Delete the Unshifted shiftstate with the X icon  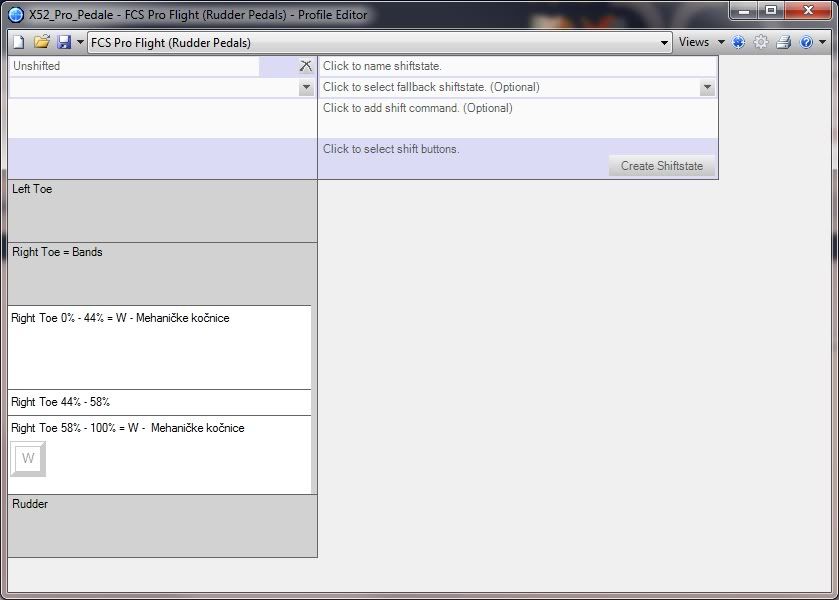click(306, 66)
